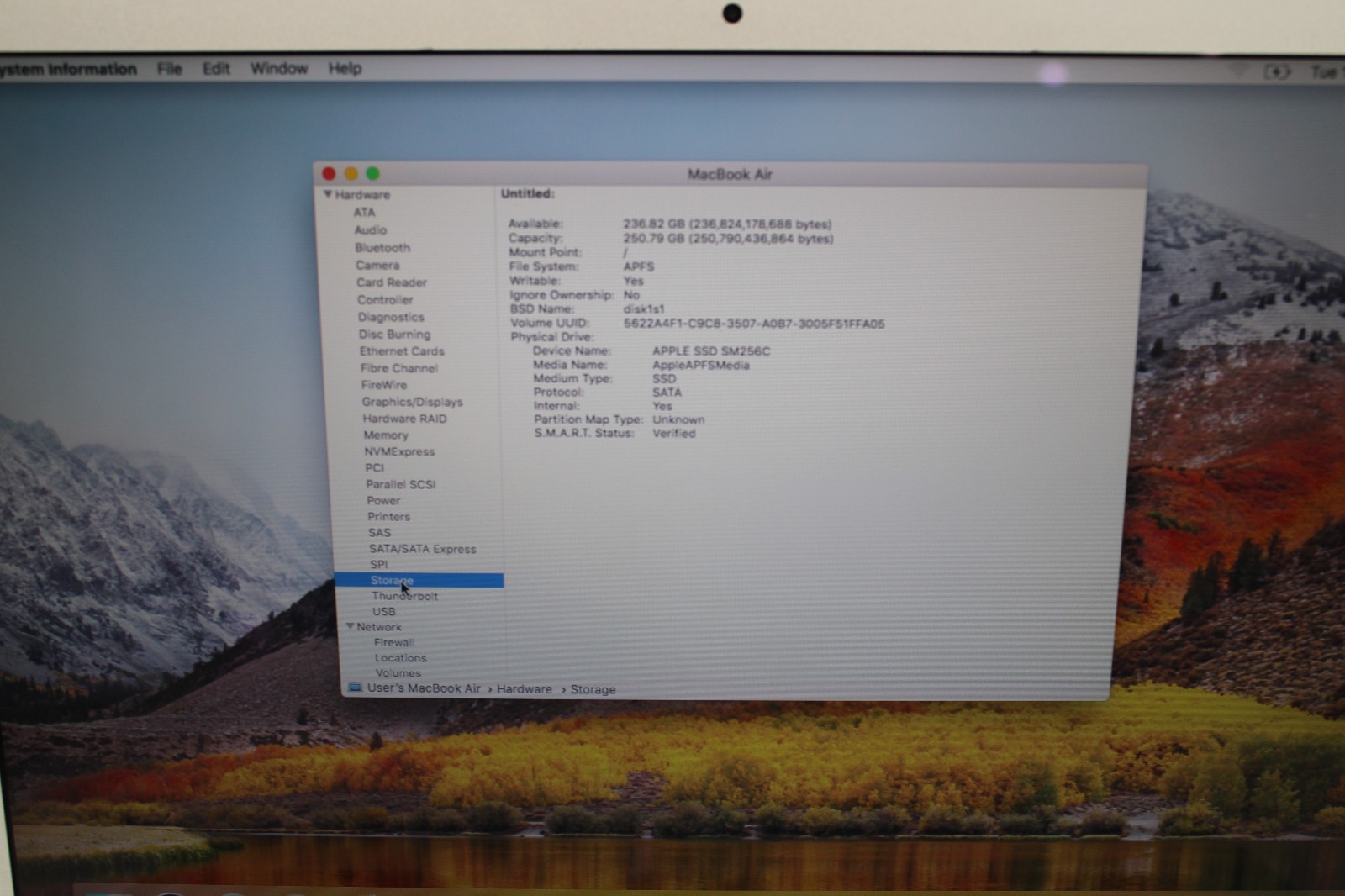Select NVMExpress in the sidebar
This screenshot has height=896, width=1345.
(x=399, y=451)
